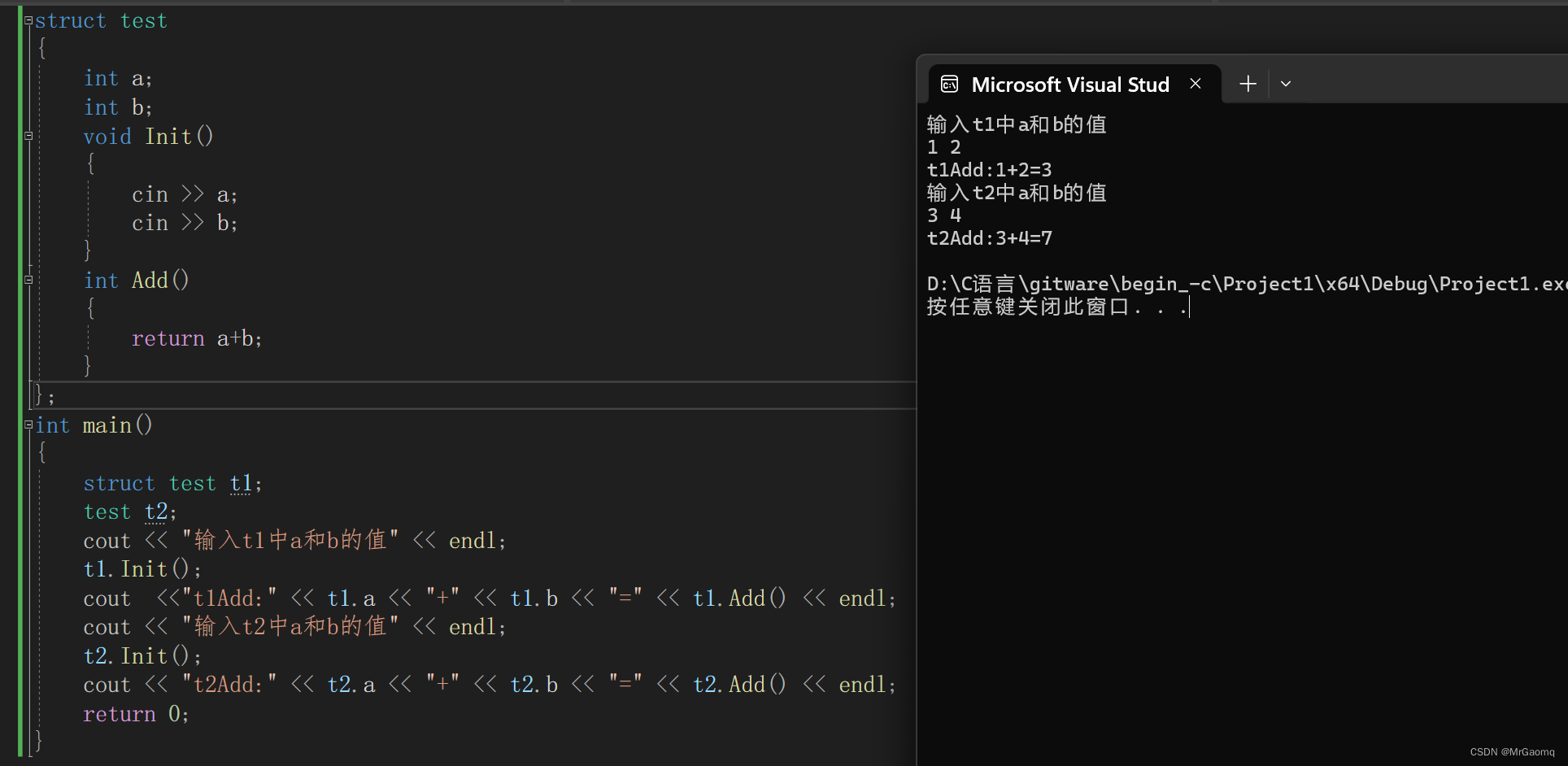Open the terminal tab dropdown chevron
1568x766 pixels.
pyautogui.click(x=1286, y=84)
